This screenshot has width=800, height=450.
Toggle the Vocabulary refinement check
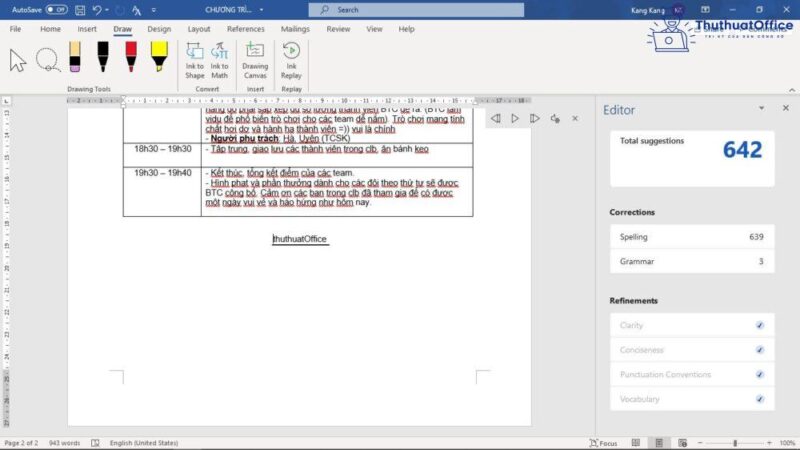coord(760,399)
